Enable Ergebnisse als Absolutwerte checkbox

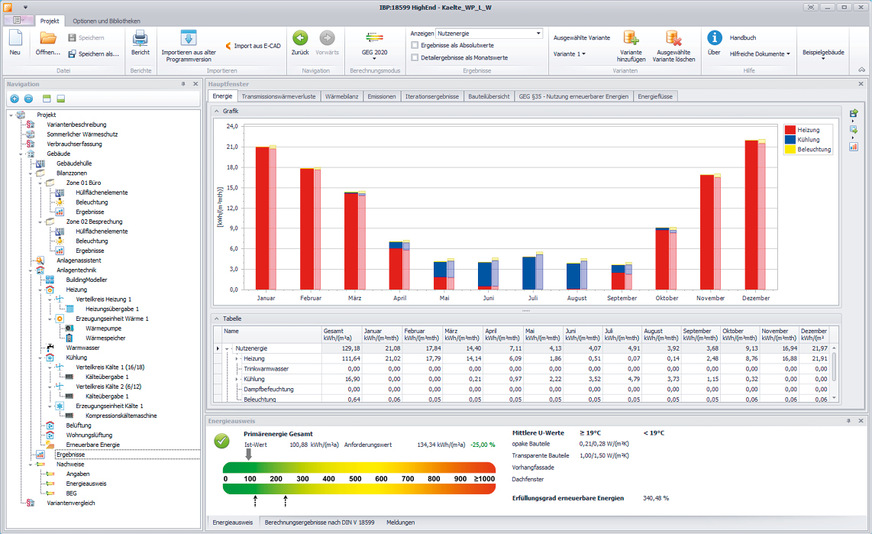tap(415, 46)
